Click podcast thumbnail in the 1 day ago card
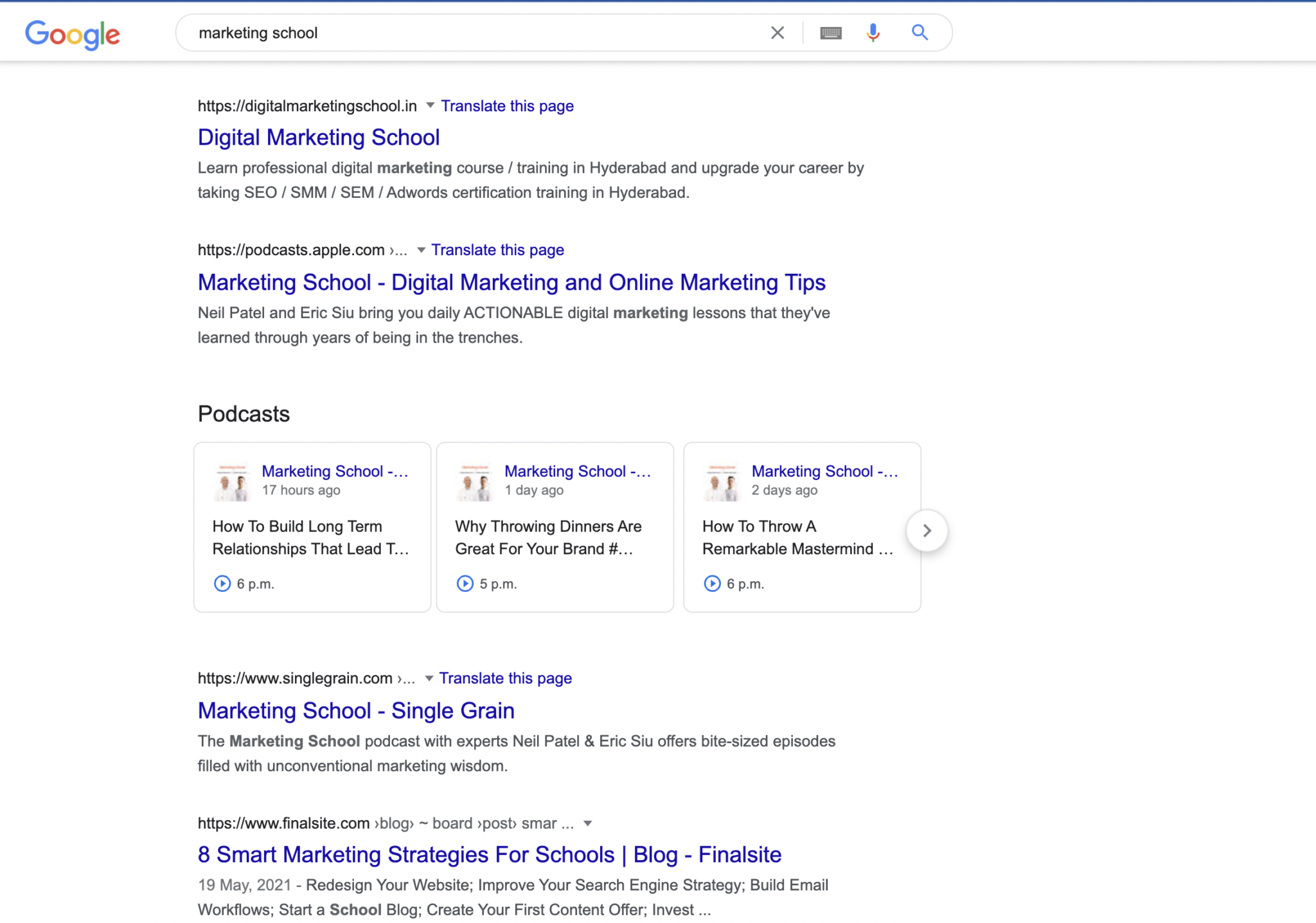 (x=474, y=483)
